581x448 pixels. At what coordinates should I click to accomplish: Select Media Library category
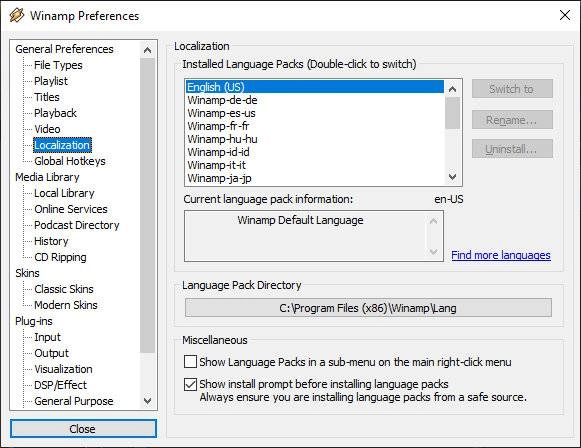[x=47, y=177]
